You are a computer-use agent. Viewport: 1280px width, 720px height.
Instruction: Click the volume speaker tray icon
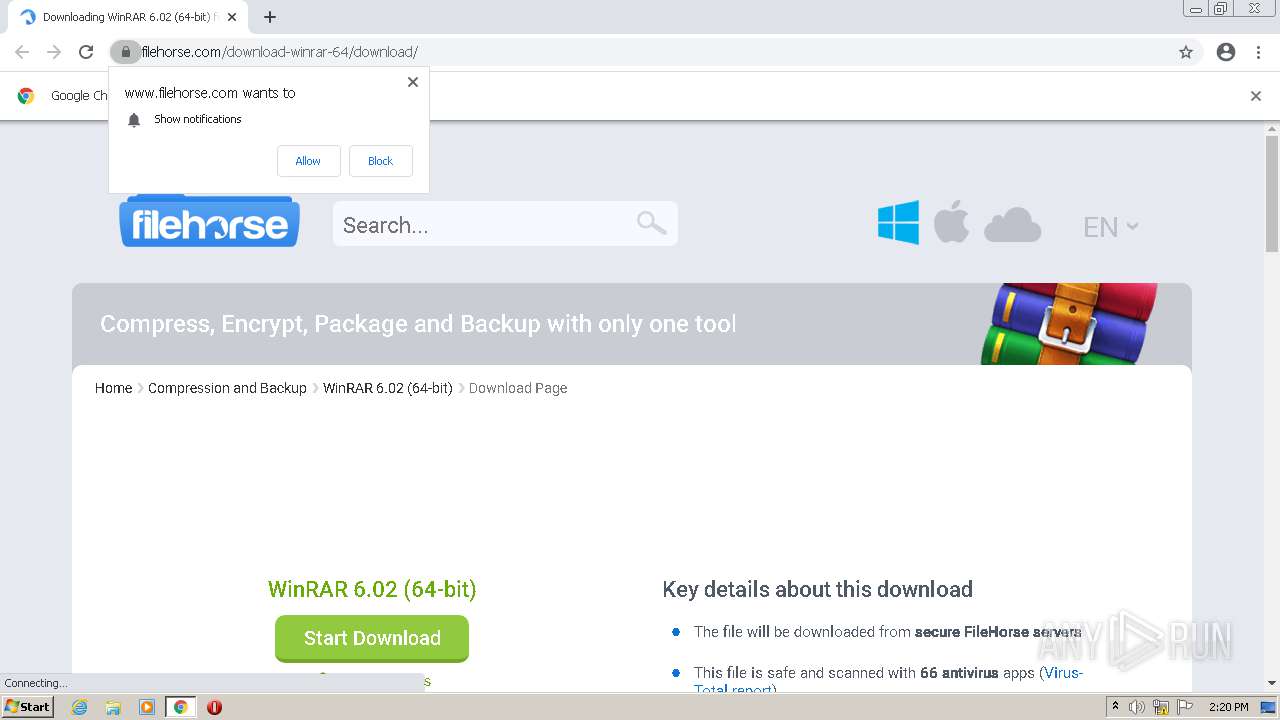pyautogui.click(x=1137, y=707)
